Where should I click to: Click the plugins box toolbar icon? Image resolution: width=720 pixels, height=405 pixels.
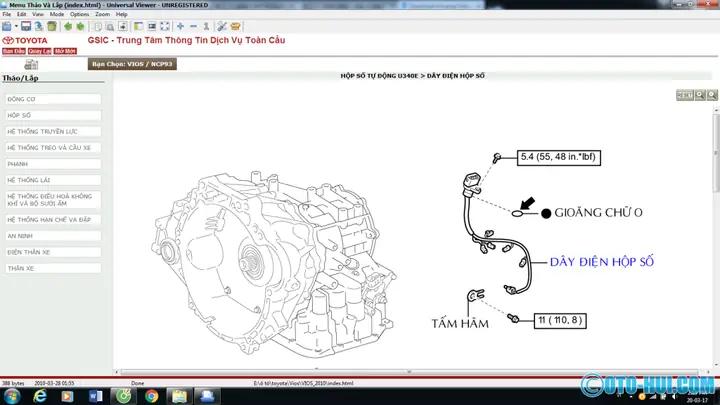pyautogui.click(x=236, y=26)
